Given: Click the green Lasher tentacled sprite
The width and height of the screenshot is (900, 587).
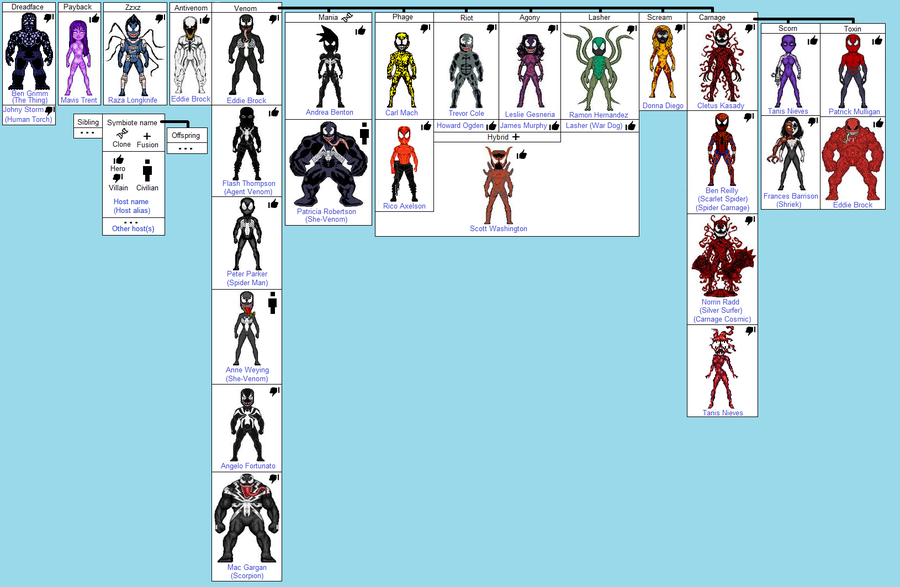Looking at the screenshot, I should click(599, 69).
